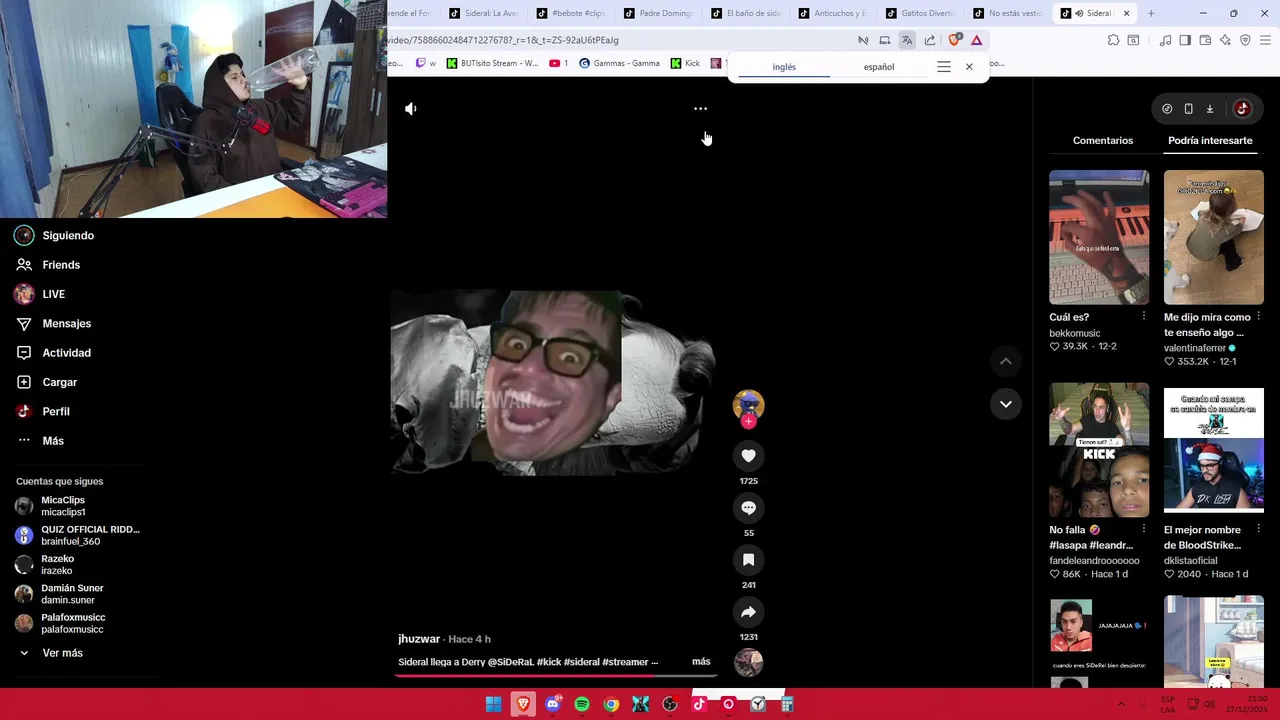Open Spotify from the taskbar

pyautogui.click(x=582, y=704)
